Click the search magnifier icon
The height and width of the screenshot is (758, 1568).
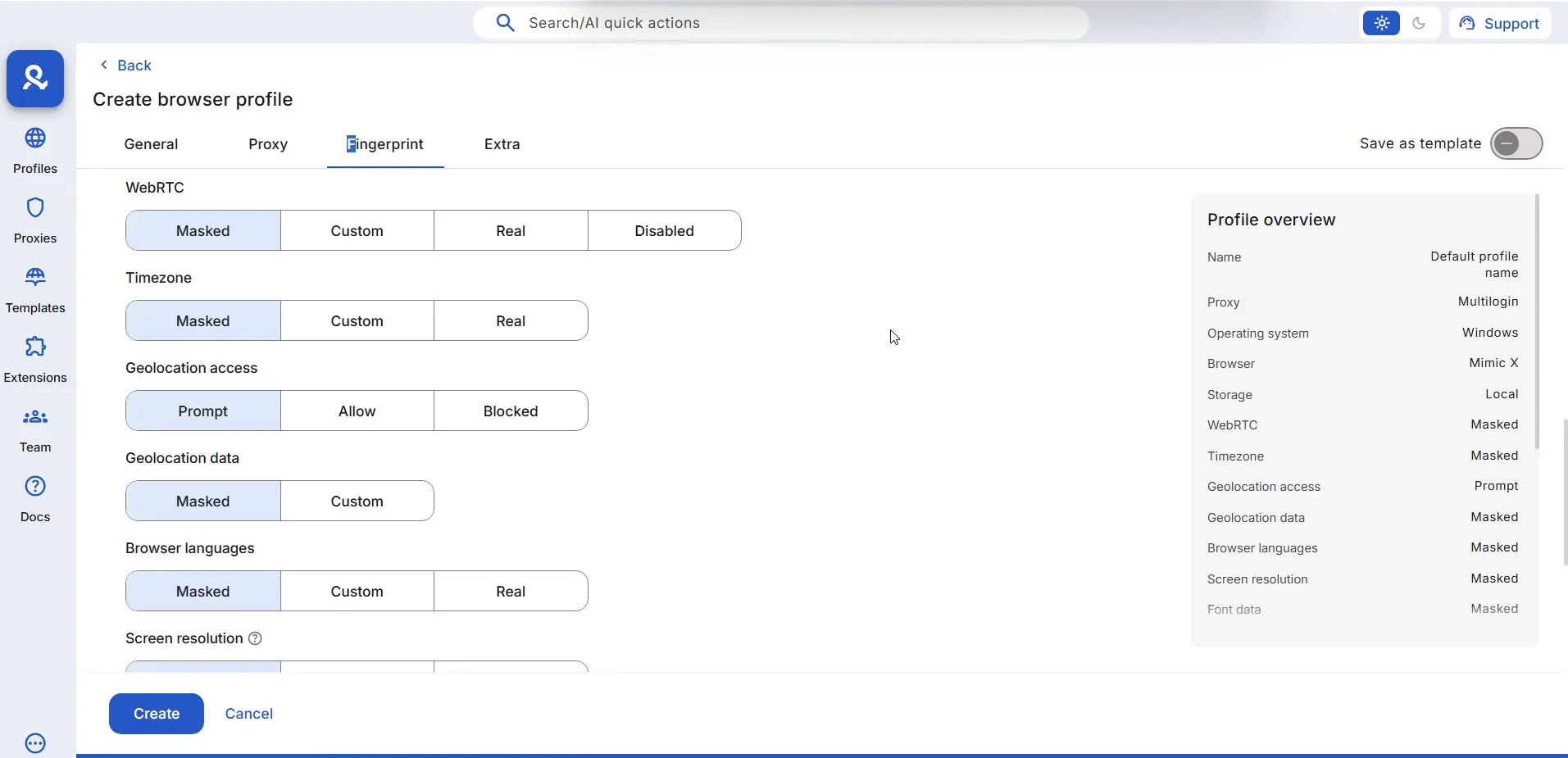coord(506,23)
